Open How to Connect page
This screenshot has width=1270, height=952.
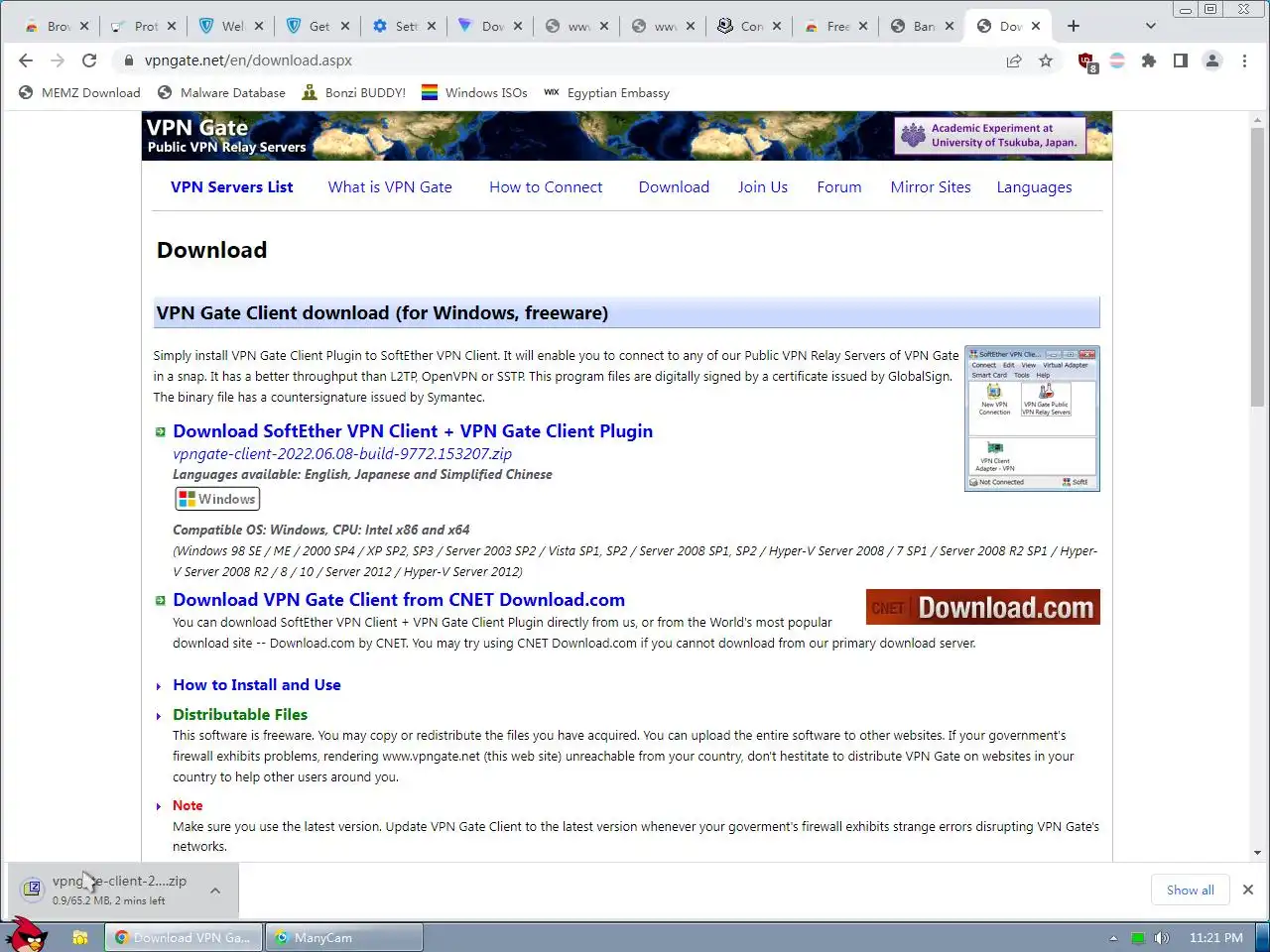(x=546, y=187)
